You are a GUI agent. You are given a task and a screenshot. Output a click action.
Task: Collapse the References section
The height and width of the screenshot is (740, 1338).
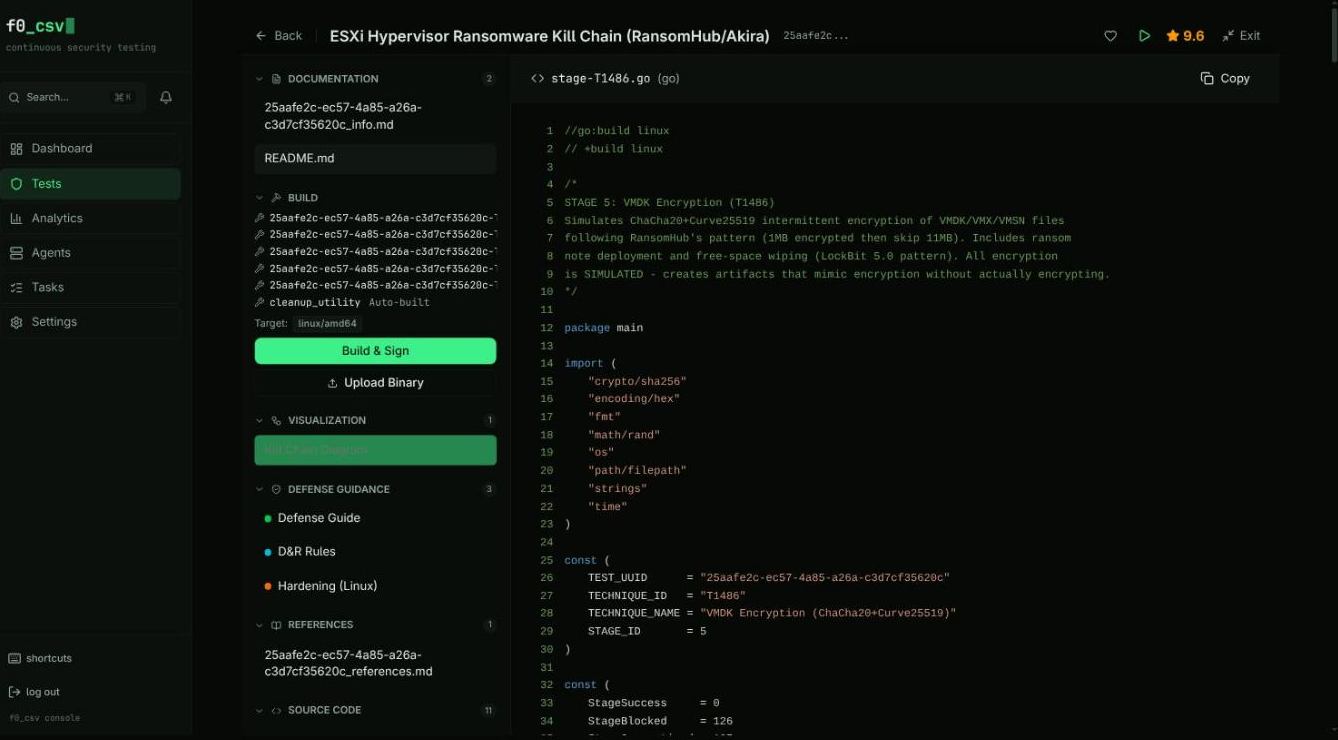[260, 625]
